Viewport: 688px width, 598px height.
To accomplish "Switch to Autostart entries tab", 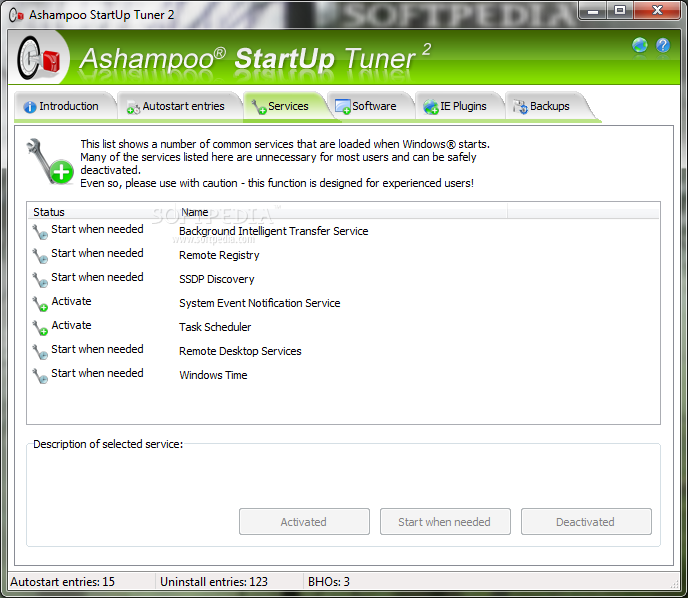I will 180,106.
